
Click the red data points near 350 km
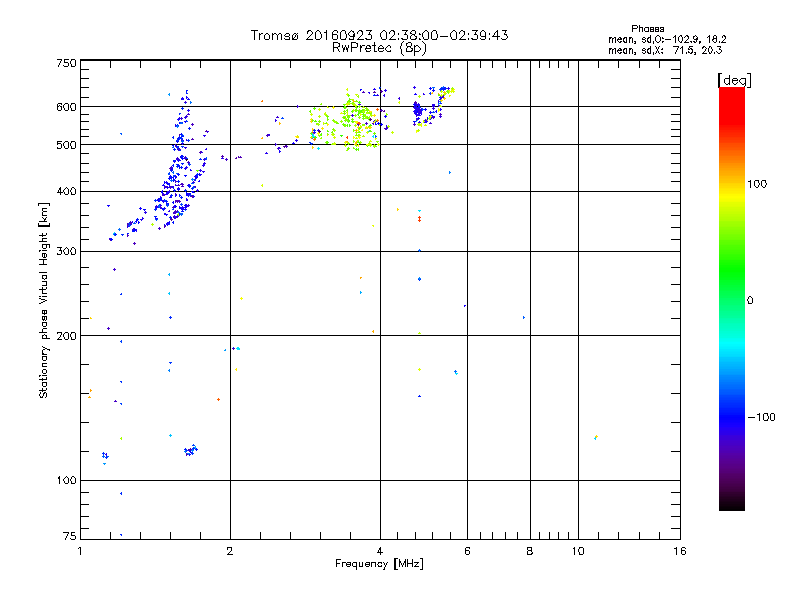[x=419, y=219]
